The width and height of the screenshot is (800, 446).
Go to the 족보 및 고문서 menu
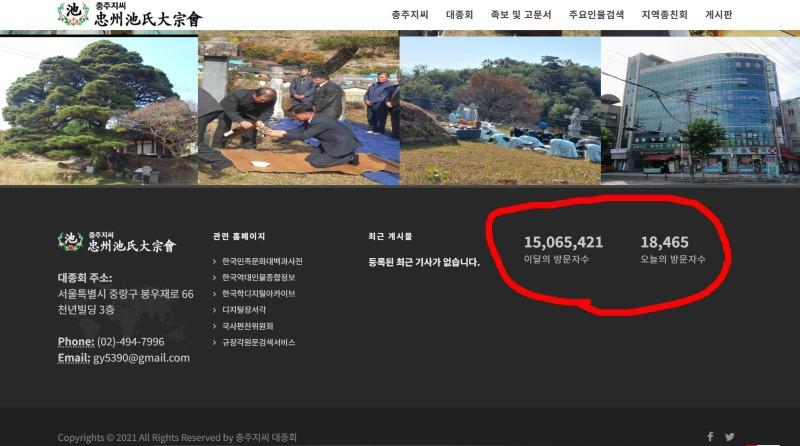(x=521, y=15)
